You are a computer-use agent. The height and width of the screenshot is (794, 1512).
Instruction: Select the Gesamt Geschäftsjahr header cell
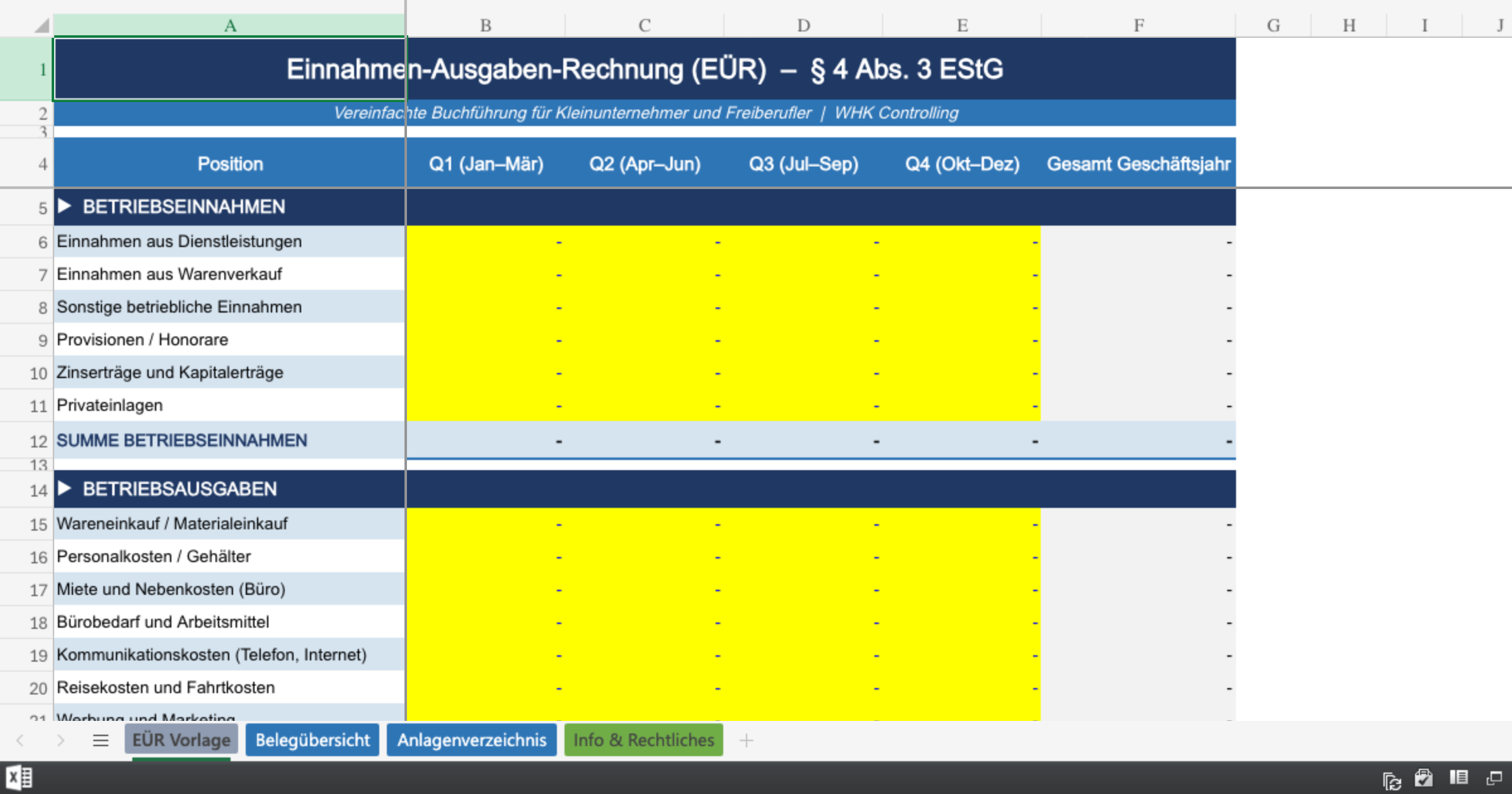pyautogui.click(x=1138, y=164)
